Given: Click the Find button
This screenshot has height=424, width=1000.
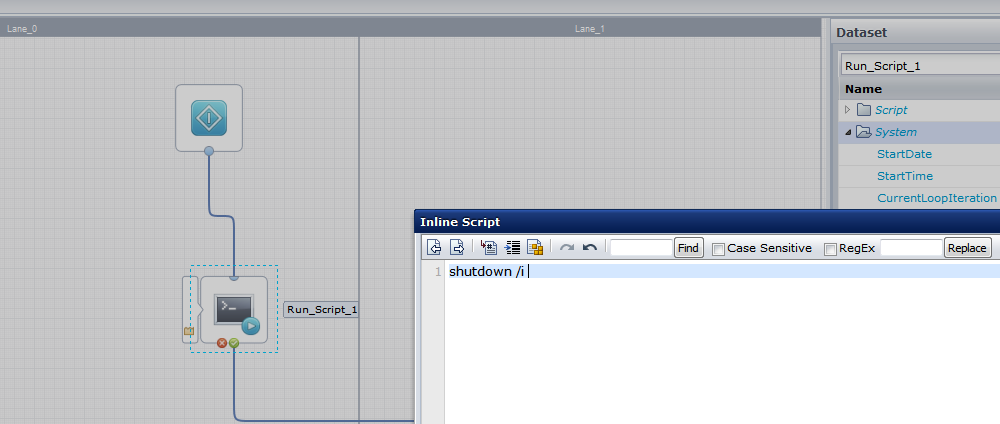Looking at the screenshot, I should tap(688, 248).
